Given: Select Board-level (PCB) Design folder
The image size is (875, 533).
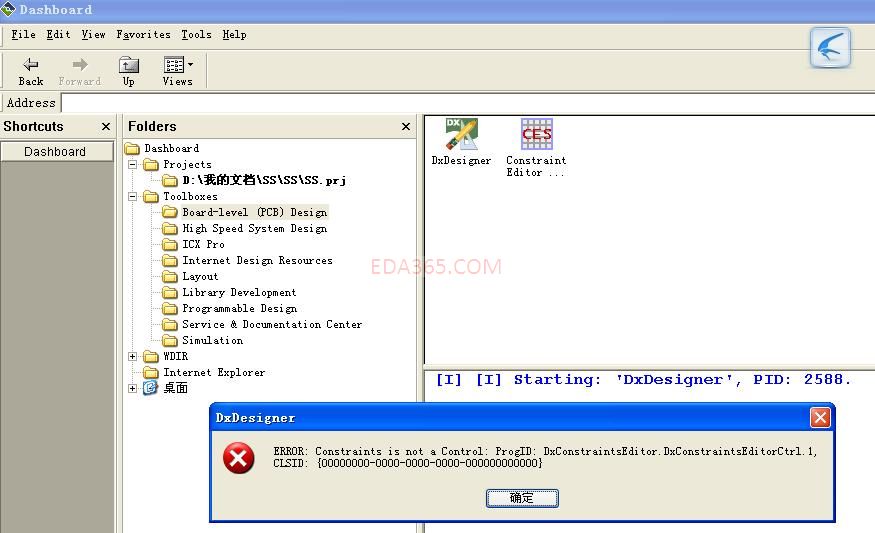Looking at the screenshot, I should [x=254, y=212].
